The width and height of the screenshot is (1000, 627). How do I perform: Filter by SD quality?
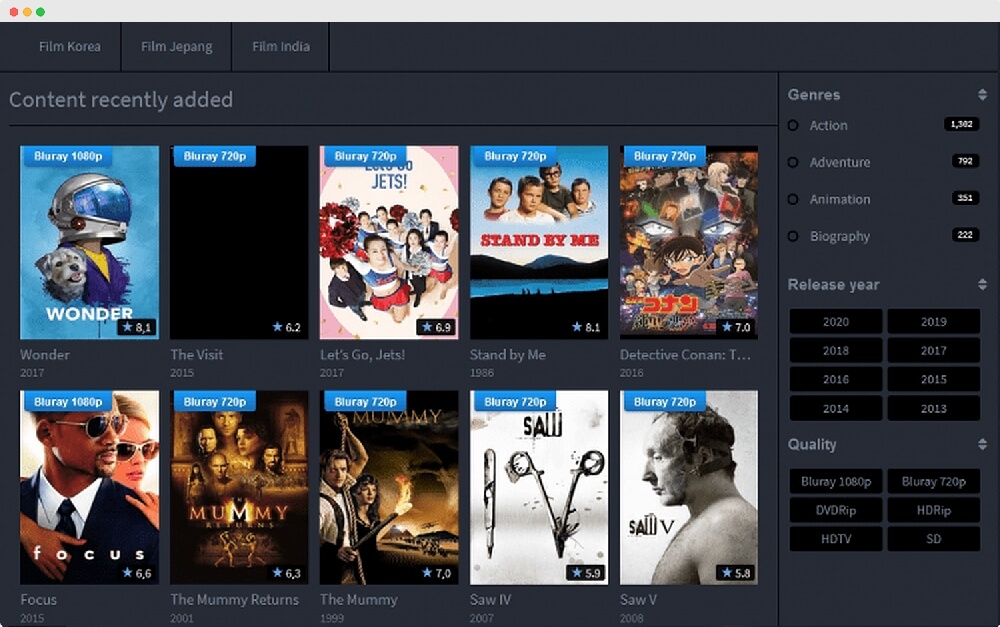[x=934, y=539]
